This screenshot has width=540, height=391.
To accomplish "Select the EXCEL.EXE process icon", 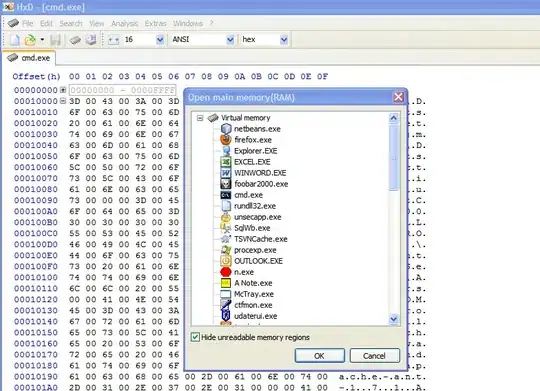I will [x=226, y=162].
